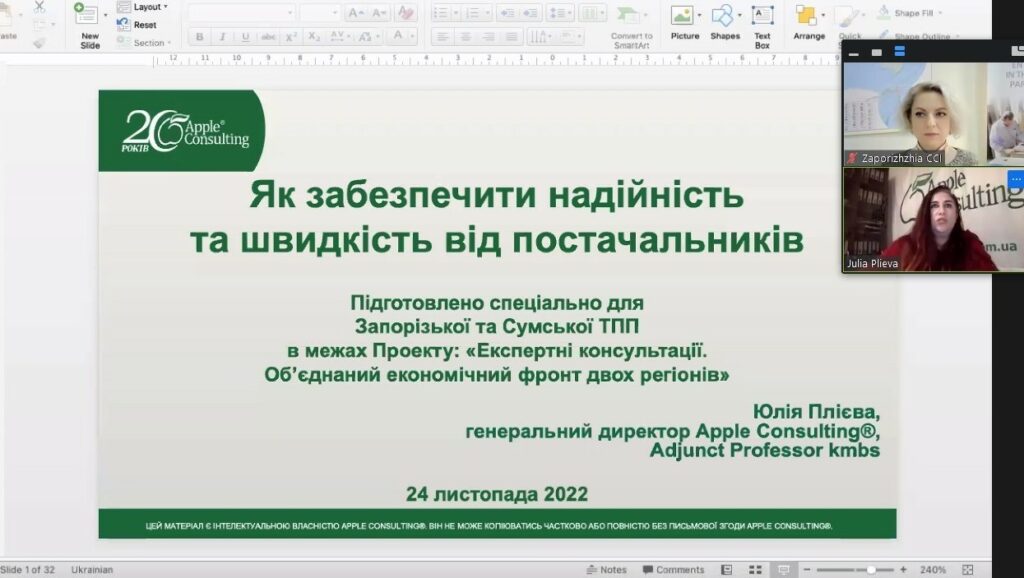
Task: Click the Ukrainian language indicator
Action: (x=92, y=570)
